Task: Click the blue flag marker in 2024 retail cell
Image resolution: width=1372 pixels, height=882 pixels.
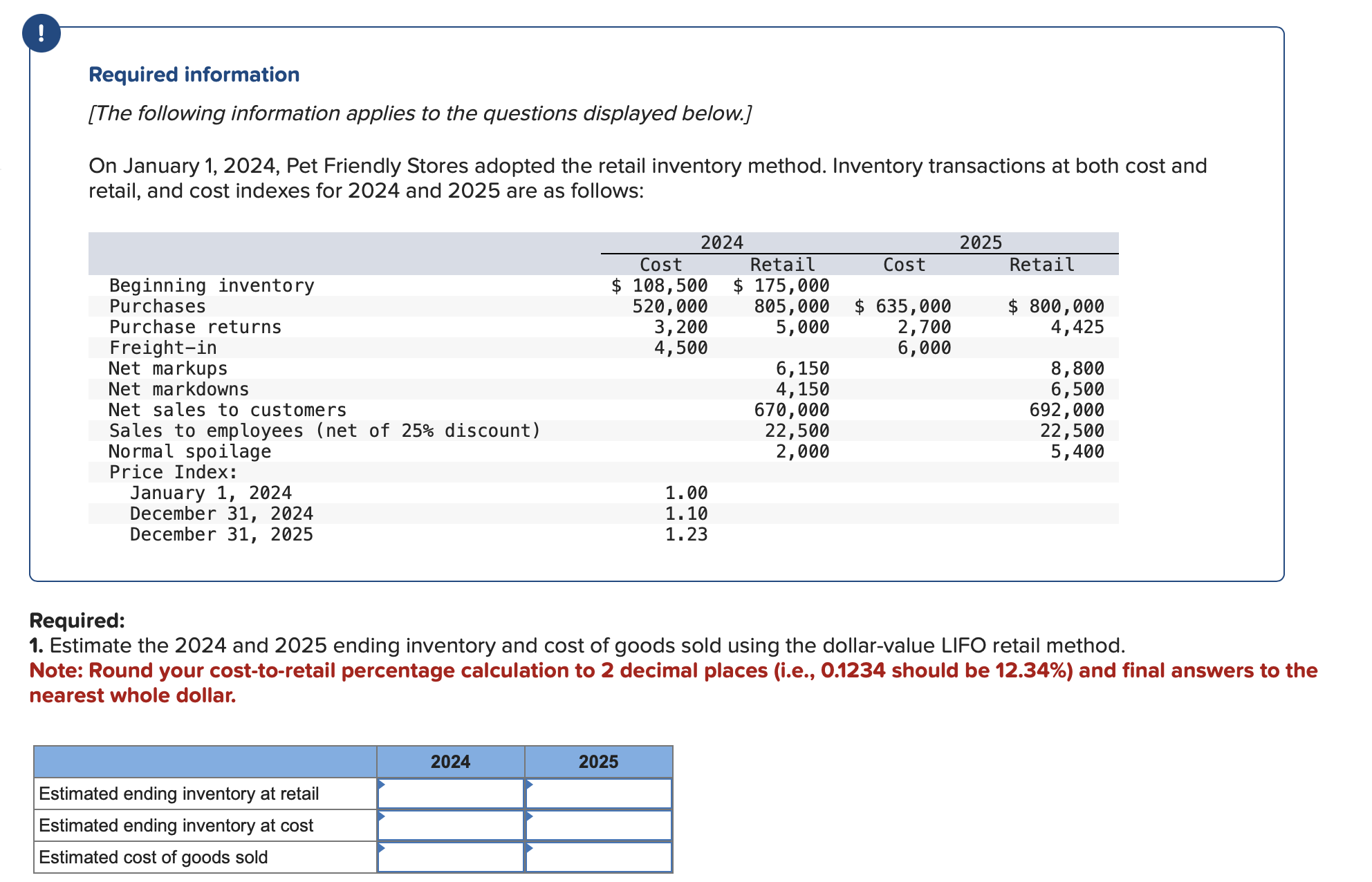Action: pos(381,785)
